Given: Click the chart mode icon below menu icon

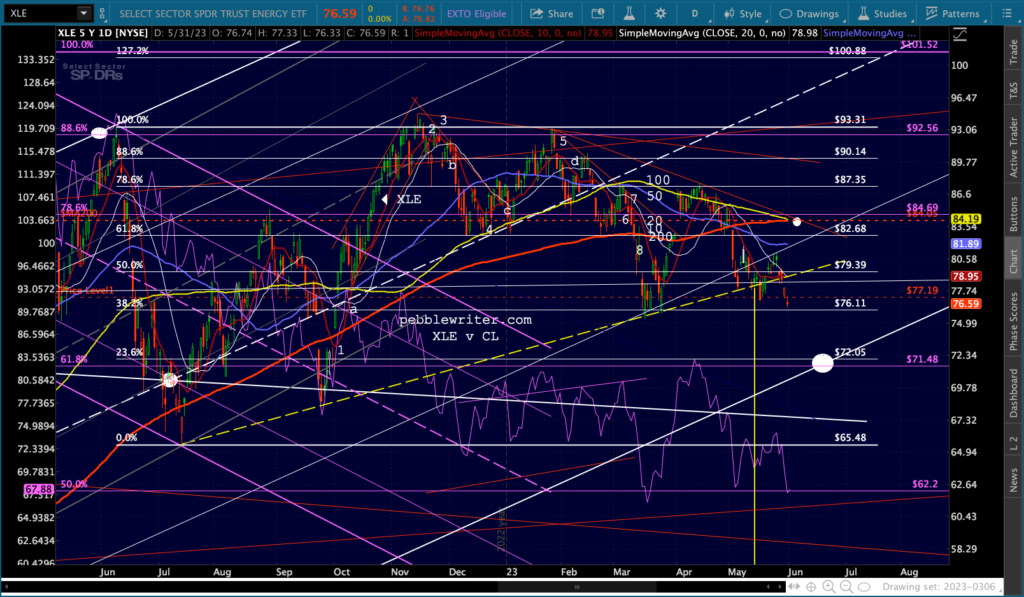Looking at the screenshot, I should pyautogui.click(x=959, y=35).
